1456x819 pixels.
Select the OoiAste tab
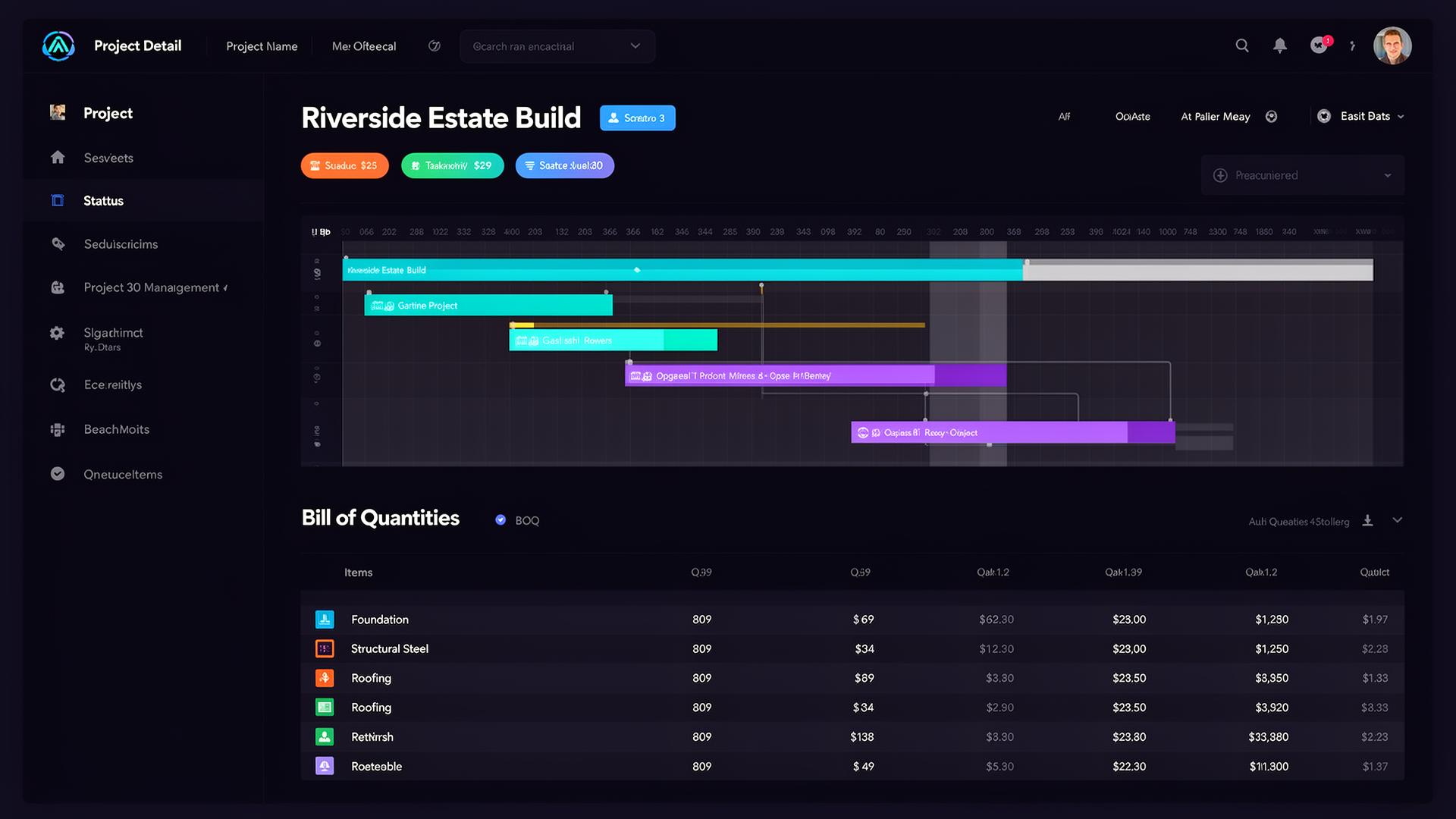point(1133,117)
